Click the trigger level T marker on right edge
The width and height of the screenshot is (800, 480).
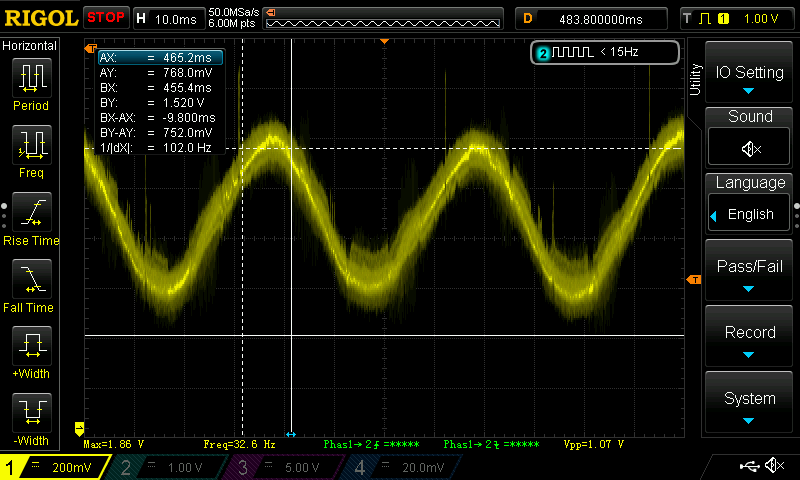click(694, 280)
